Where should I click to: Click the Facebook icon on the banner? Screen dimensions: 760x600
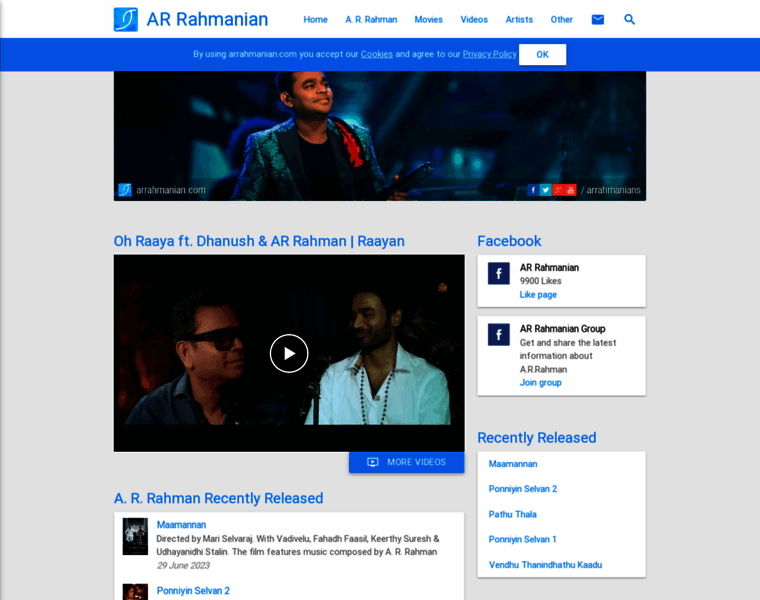533,190
